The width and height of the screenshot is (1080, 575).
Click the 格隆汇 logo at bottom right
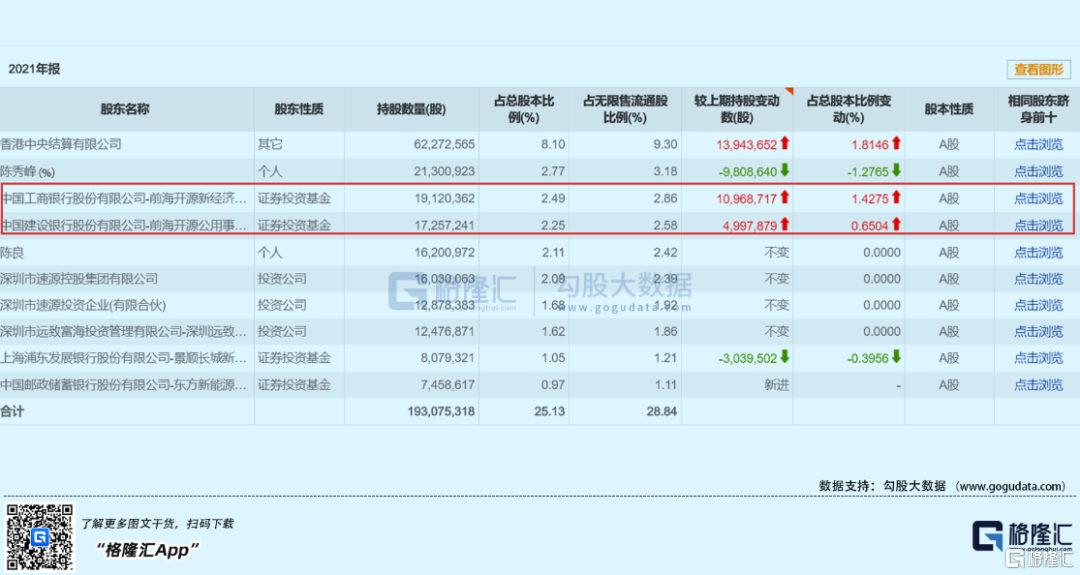[1022, 537]
